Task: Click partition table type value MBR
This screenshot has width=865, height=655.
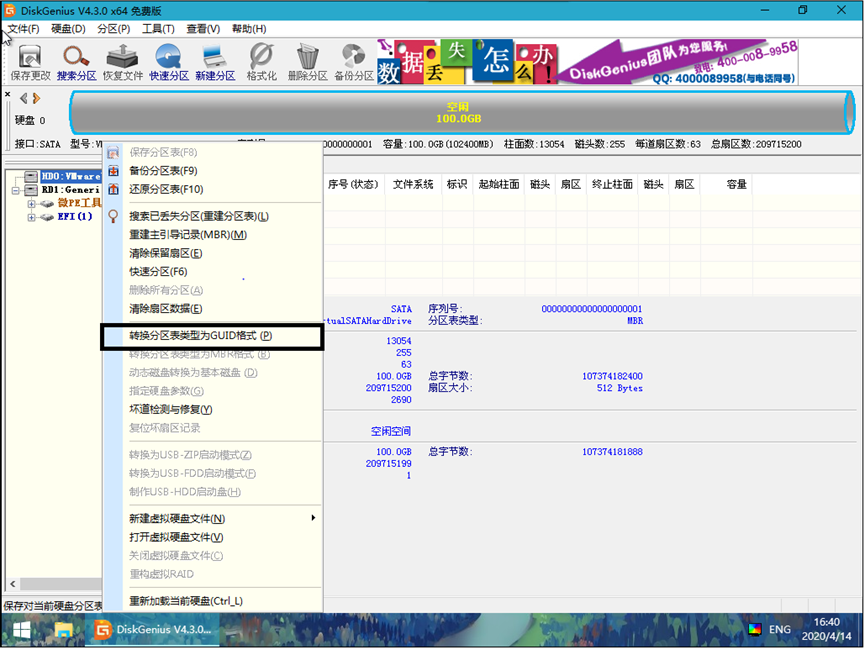Action: [x=635, y=321]
